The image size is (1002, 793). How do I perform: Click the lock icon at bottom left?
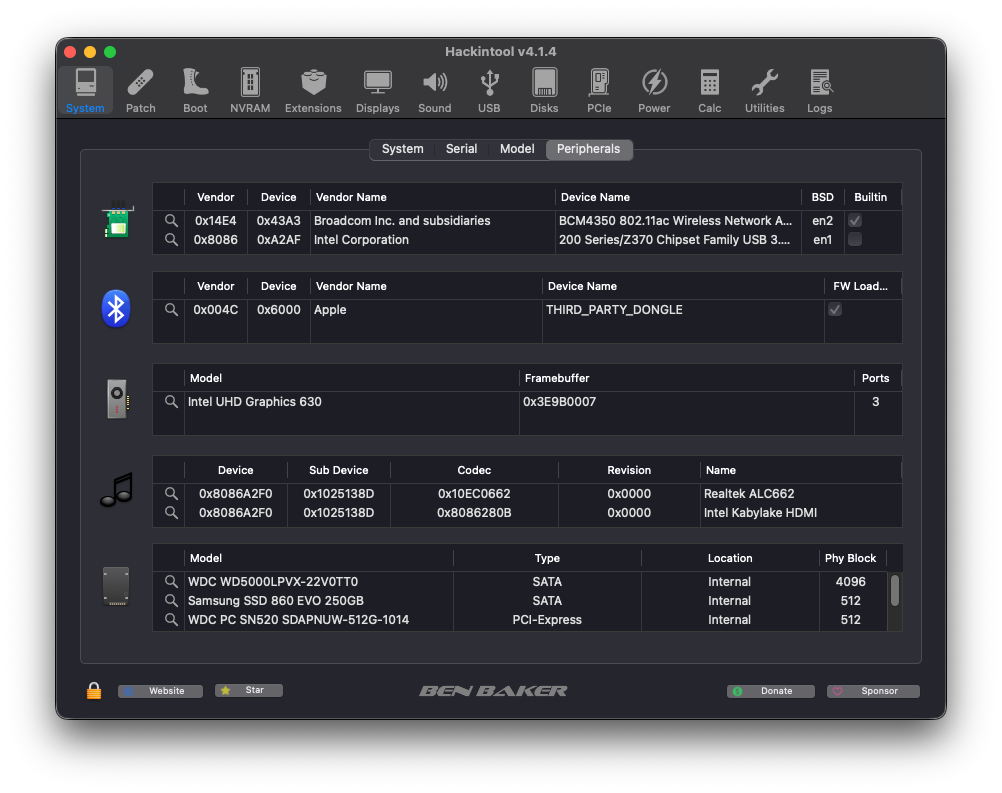click(x=94, y=691)
